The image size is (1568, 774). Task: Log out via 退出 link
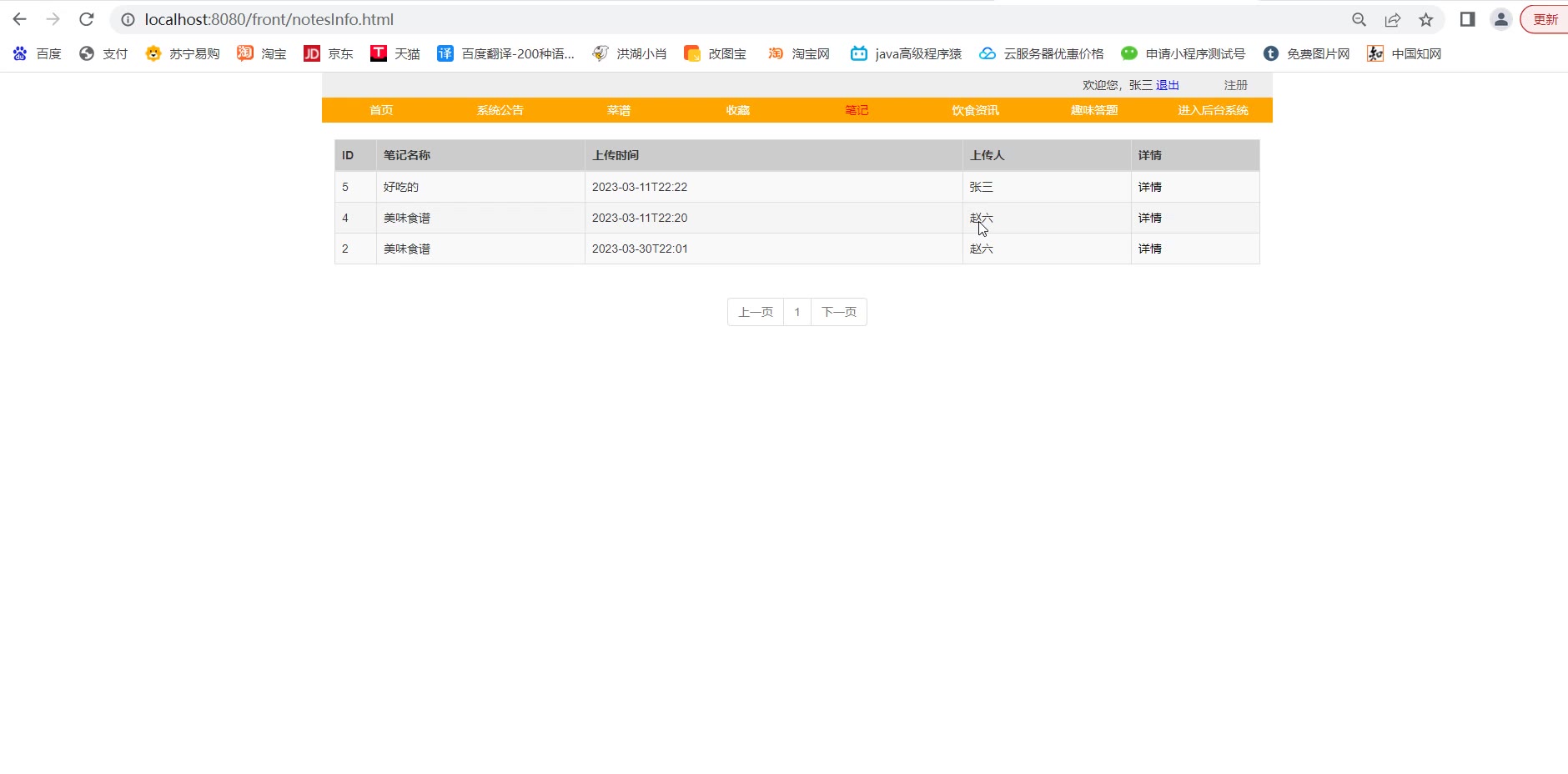click(1168, 85)
